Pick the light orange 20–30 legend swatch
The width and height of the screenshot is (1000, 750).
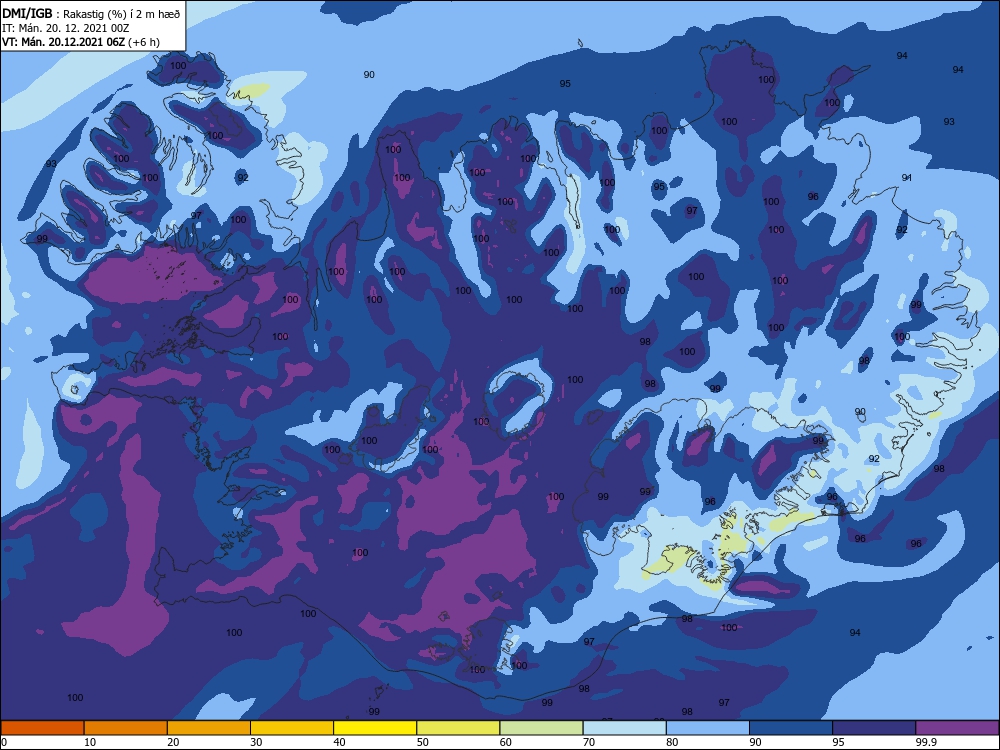tap(209, 728)
